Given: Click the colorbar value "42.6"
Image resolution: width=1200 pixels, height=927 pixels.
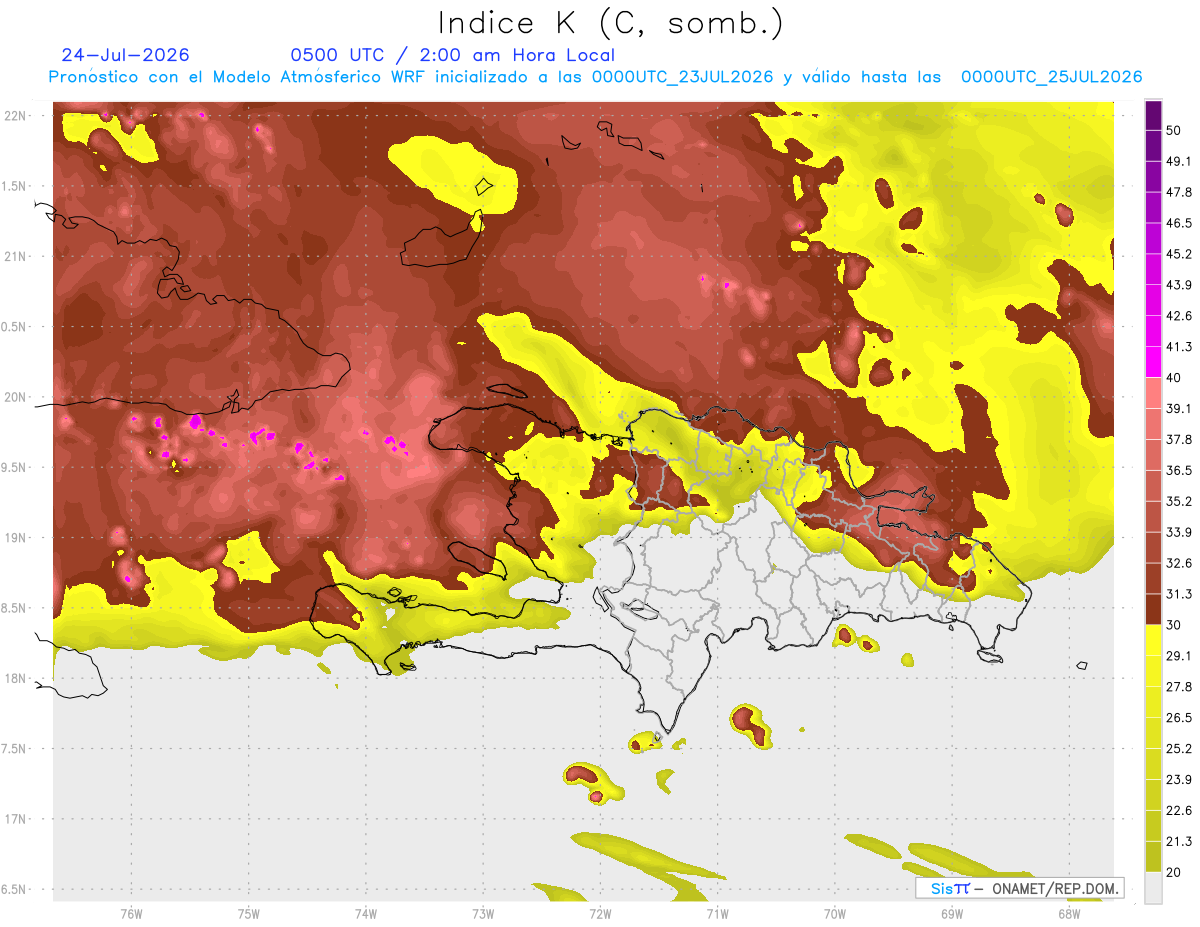Looking at the screenshot, I should click(1179, 316).
